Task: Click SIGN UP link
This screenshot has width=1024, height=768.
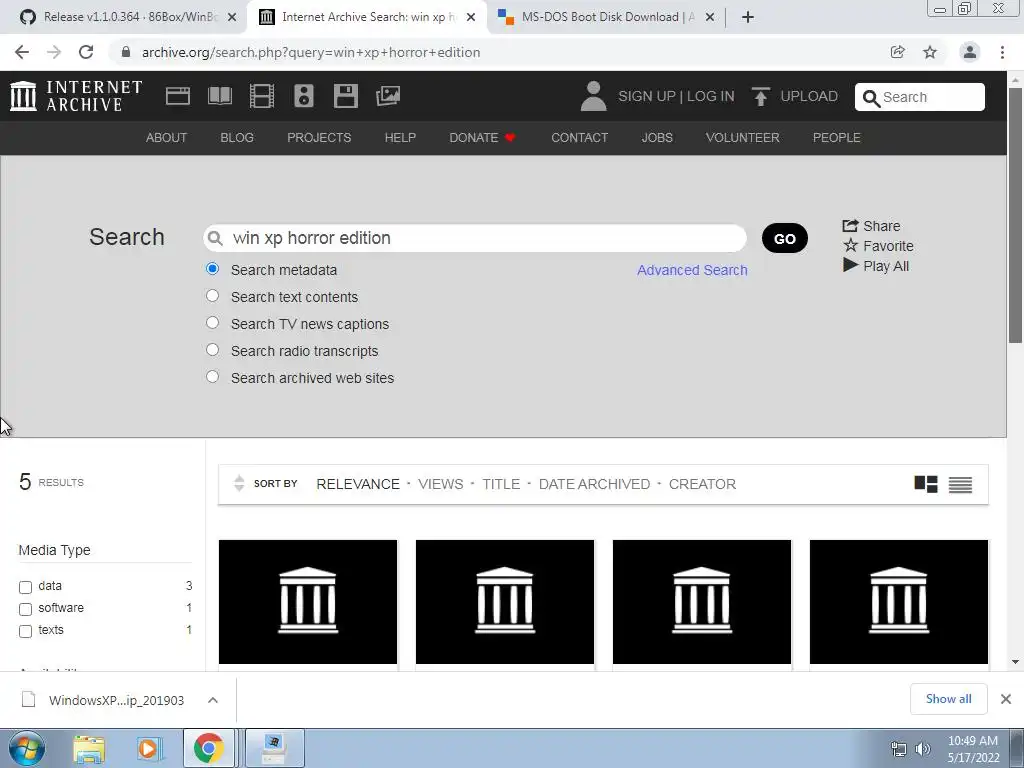Action: tap(647, 96)
